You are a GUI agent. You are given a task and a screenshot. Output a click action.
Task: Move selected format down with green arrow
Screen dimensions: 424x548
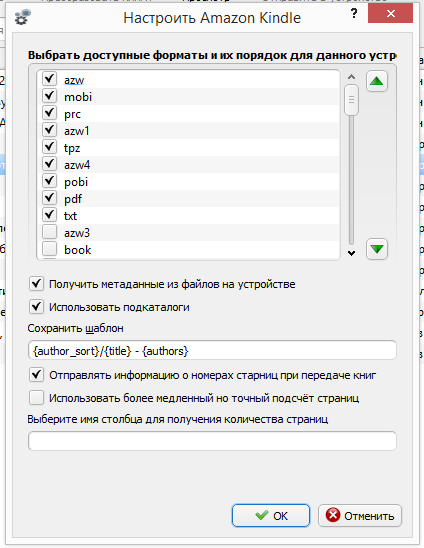[376, 249]
